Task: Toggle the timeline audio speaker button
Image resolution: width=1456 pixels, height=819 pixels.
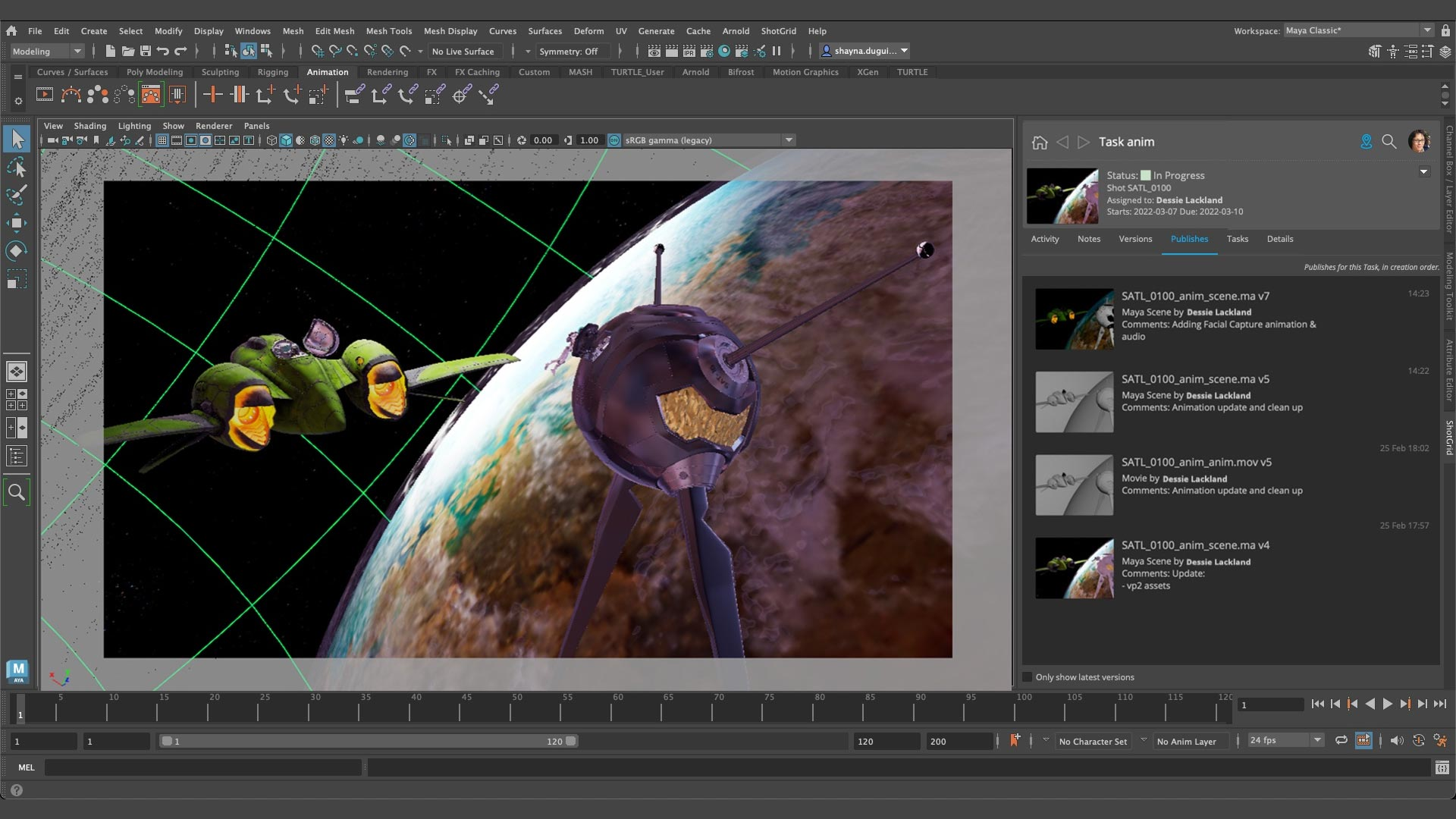Action: point(1397,741)
